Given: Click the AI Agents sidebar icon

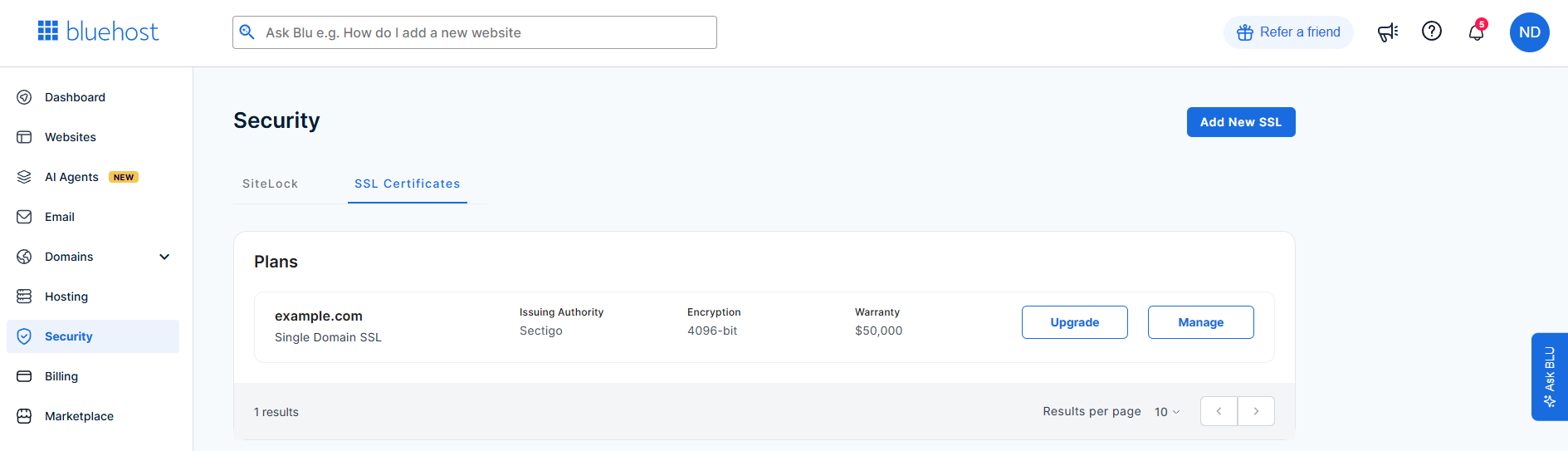Looking at the screenshot, I should (24, 177).
